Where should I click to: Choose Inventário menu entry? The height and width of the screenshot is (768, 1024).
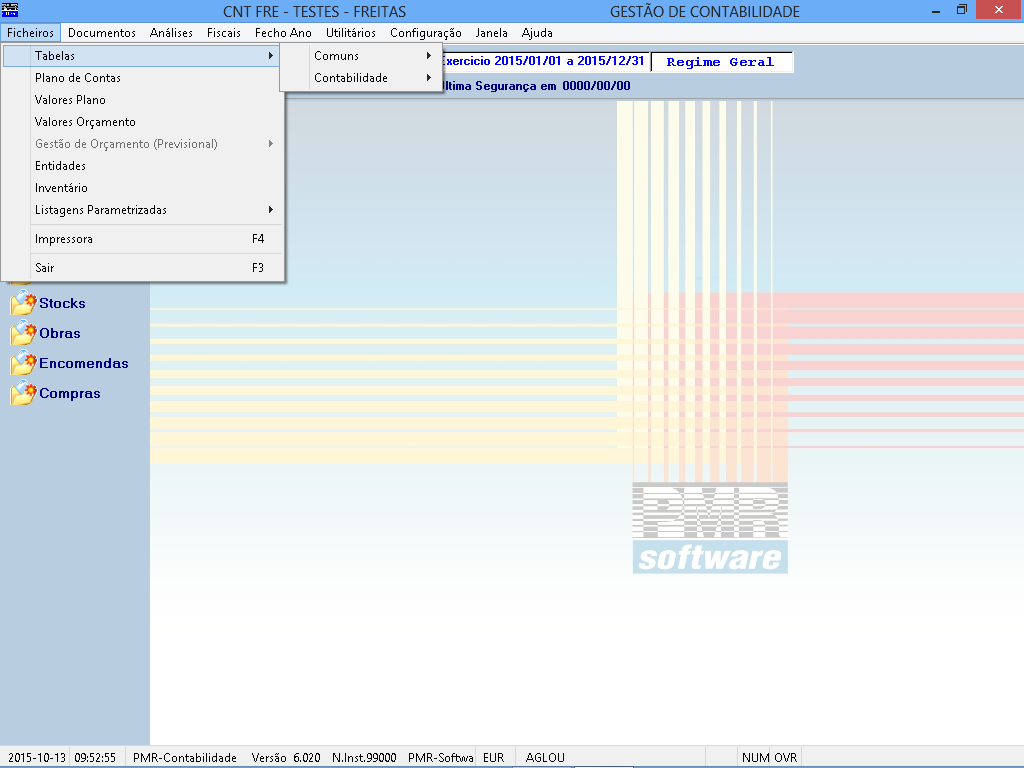click(142, 188)
